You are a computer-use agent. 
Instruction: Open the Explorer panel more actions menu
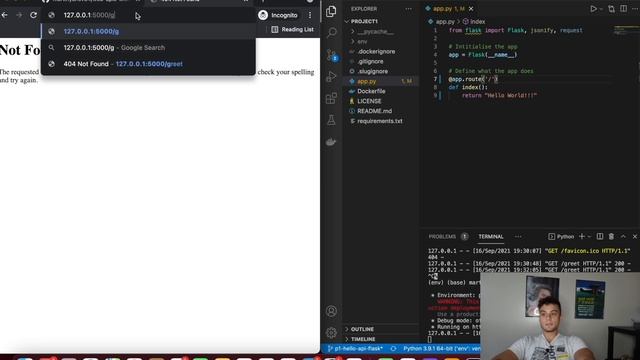(x=409, y=9)
